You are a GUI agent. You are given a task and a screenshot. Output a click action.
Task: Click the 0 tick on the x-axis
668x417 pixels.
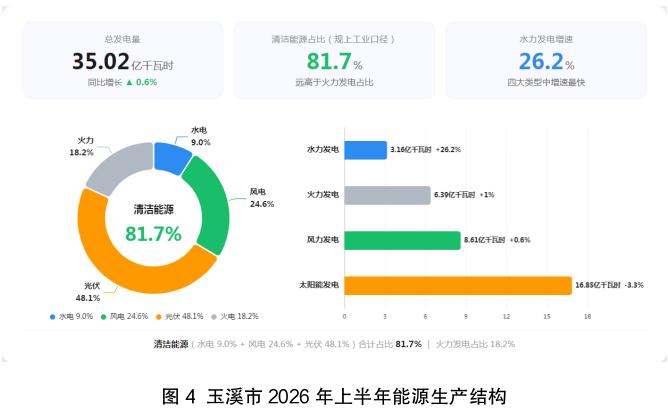(x=344, y=317)
